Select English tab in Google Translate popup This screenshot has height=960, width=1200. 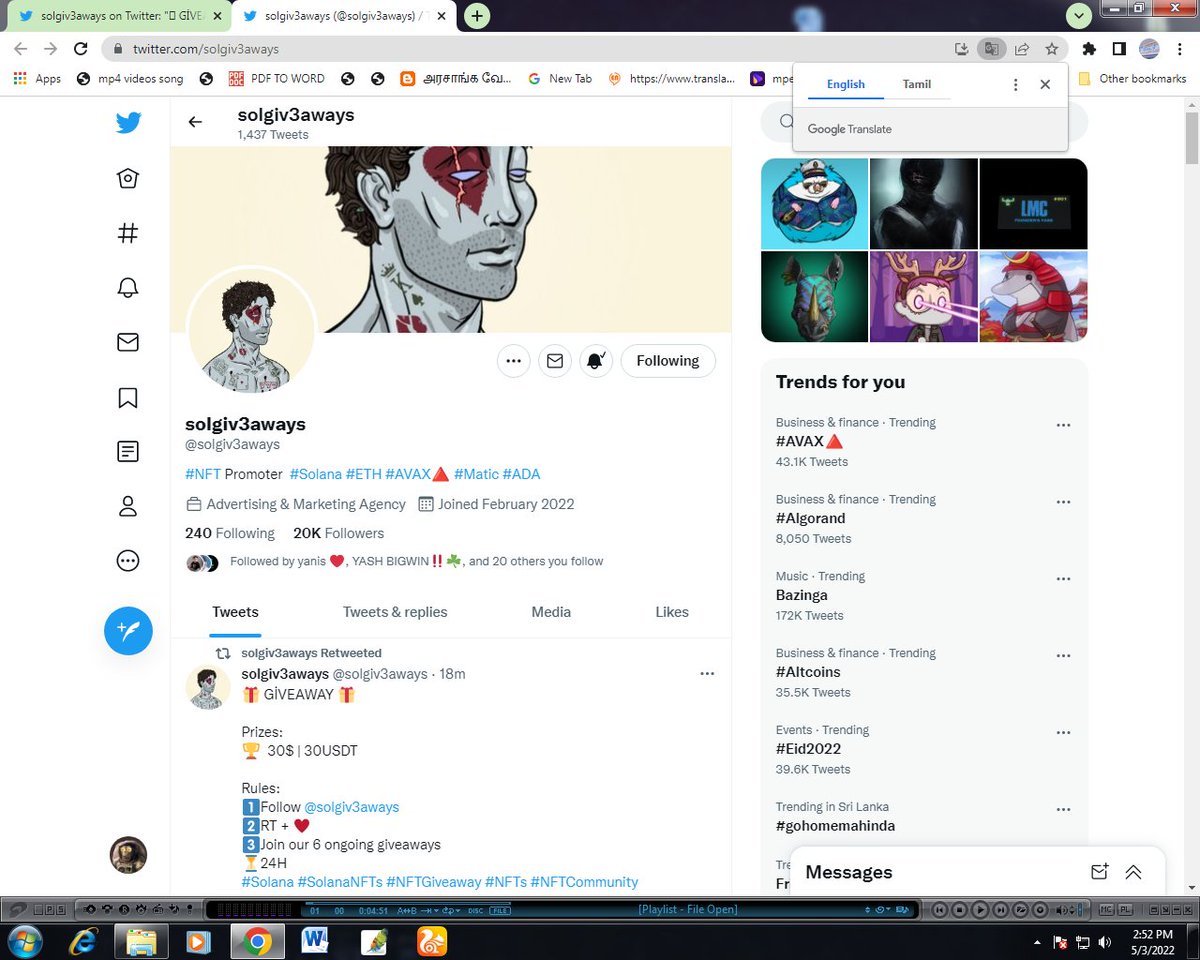[x=846, y=84]
